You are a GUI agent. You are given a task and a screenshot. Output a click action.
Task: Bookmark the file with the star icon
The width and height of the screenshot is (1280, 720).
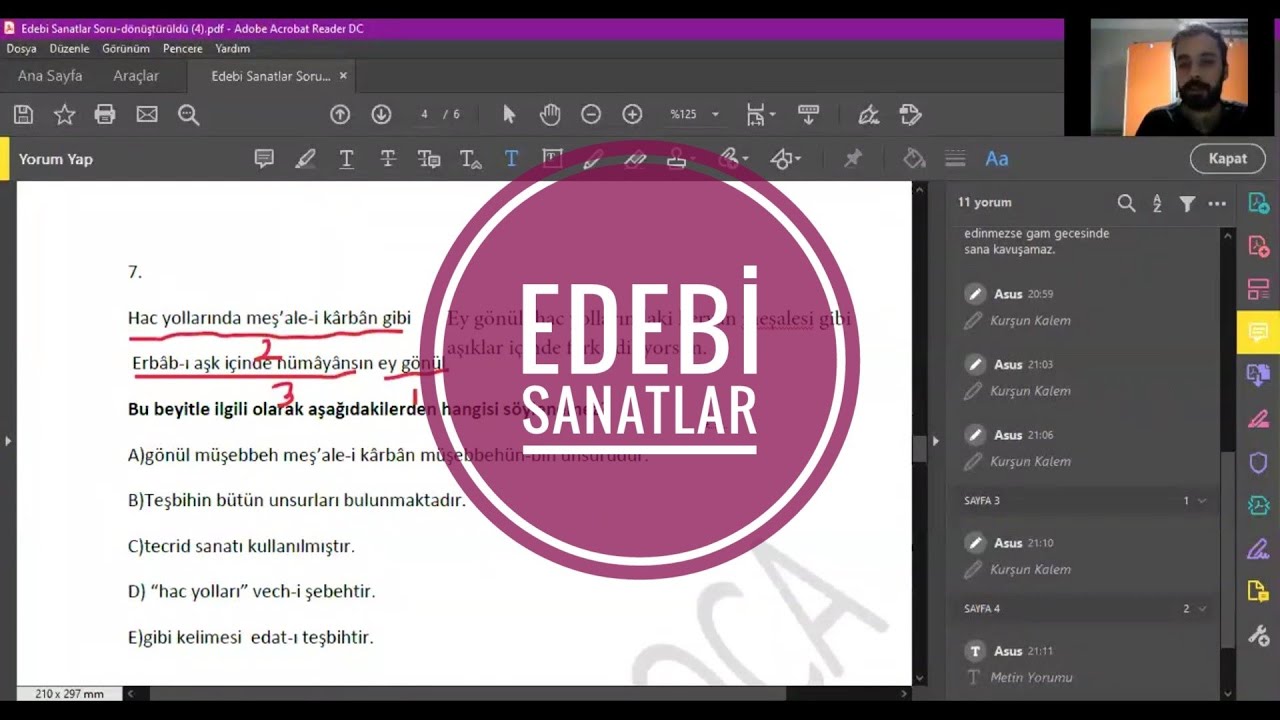click(x=64, y=115)
